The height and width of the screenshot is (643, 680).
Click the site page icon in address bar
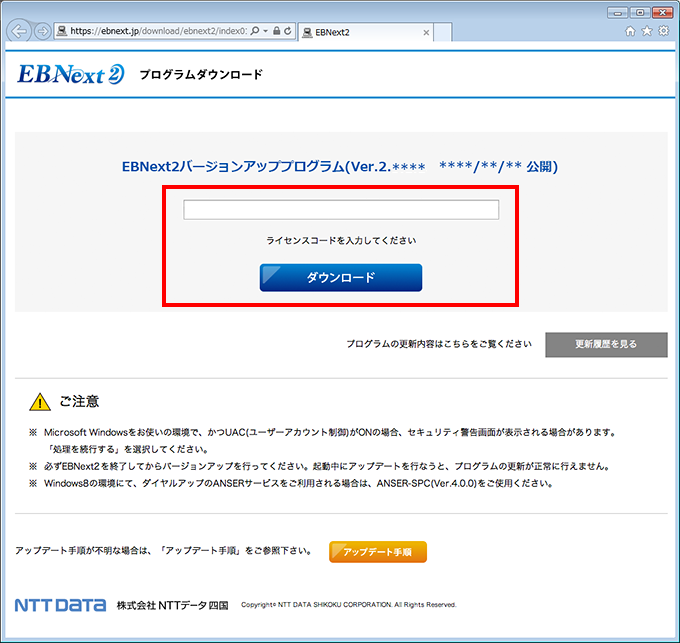(62, 31)
